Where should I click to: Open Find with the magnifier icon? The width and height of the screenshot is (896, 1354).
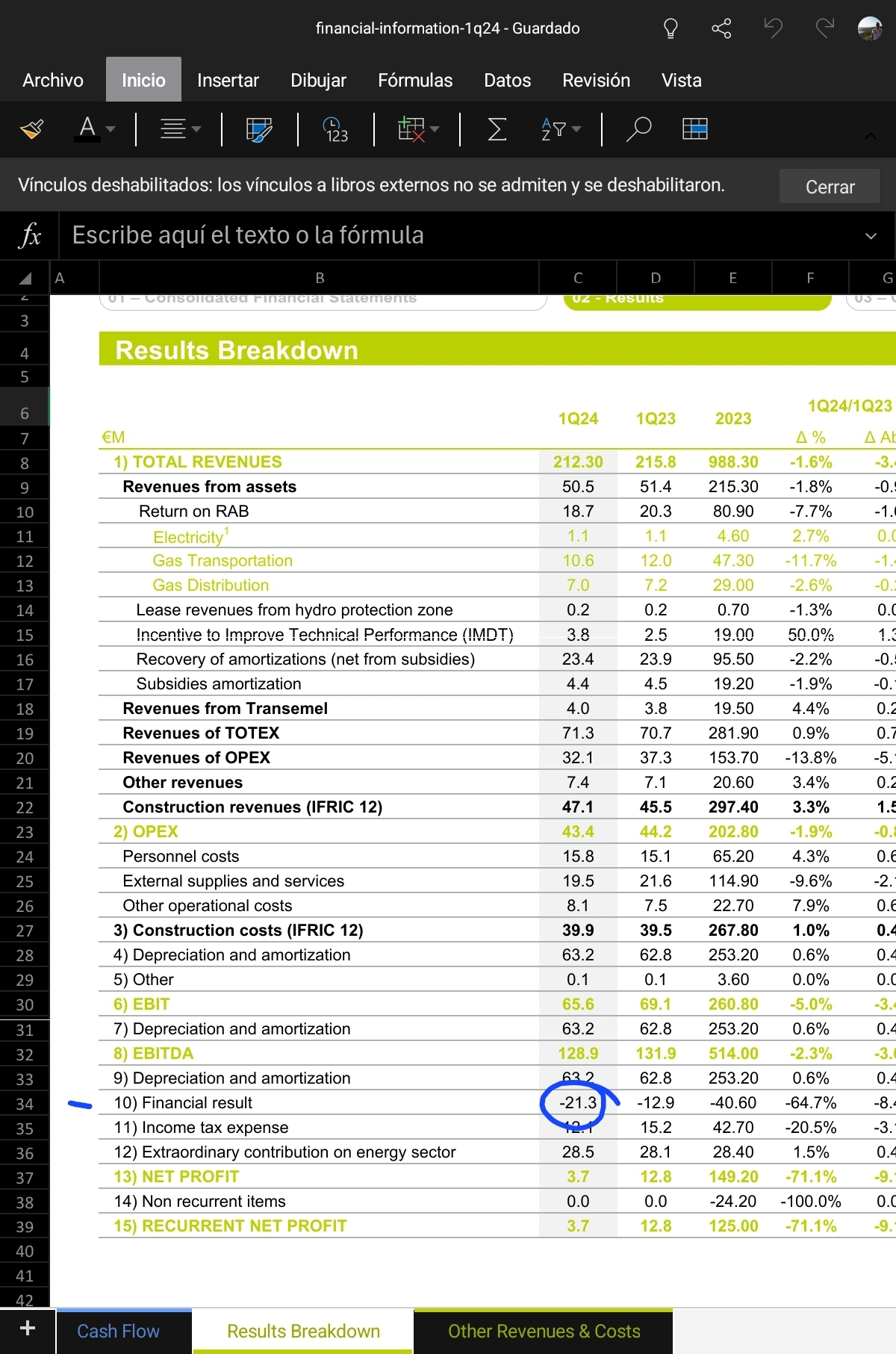tap(638, 129)
